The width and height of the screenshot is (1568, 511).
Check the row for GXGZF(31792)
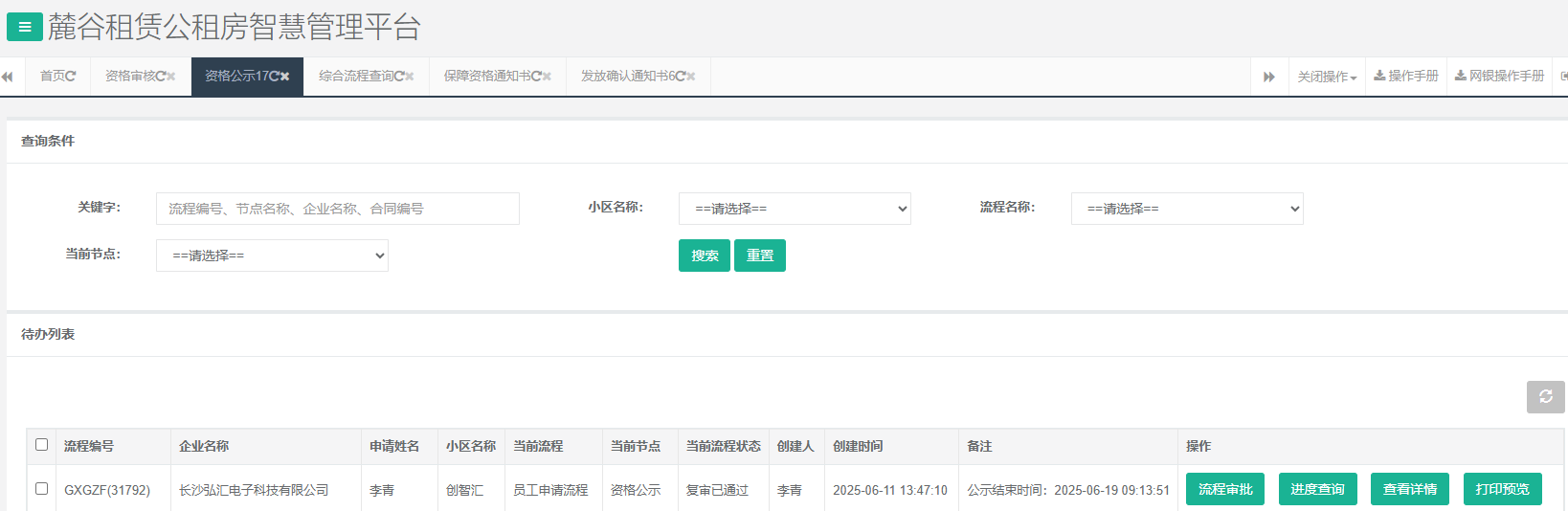click(41, 489)
